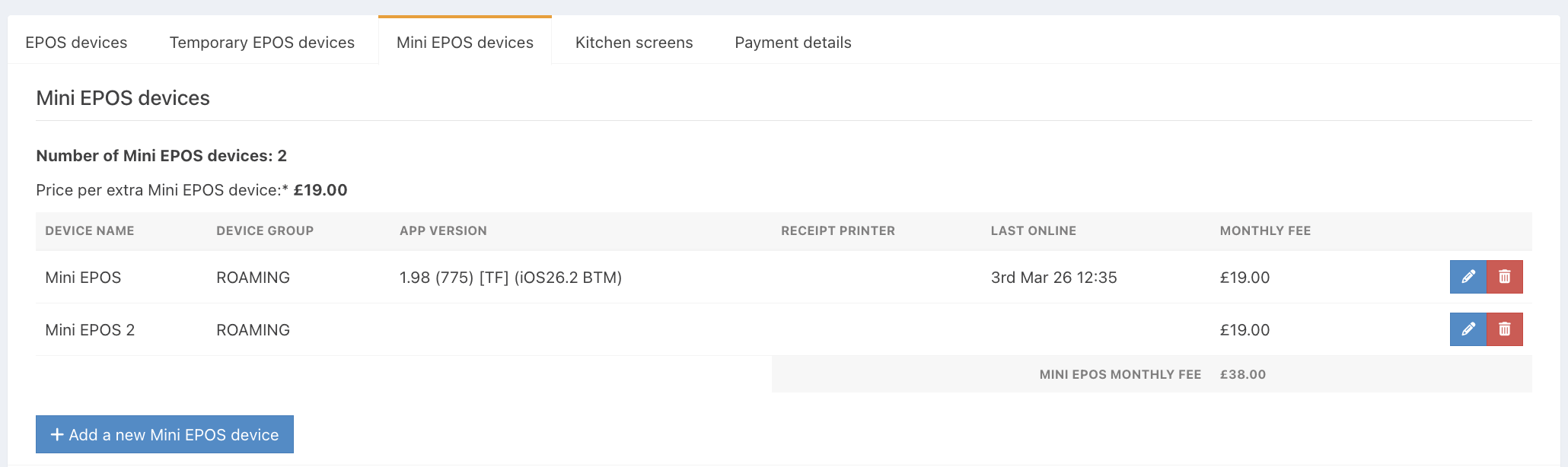The image size is (1568, 467).
Task: Click pencil edit icon for Mini EPOS 2
Action: point(1468,329)
